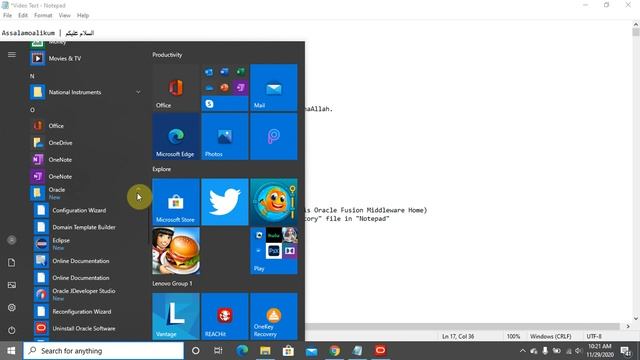
Task: Open File Explorer on the taskbar
Action: (265, 351)
